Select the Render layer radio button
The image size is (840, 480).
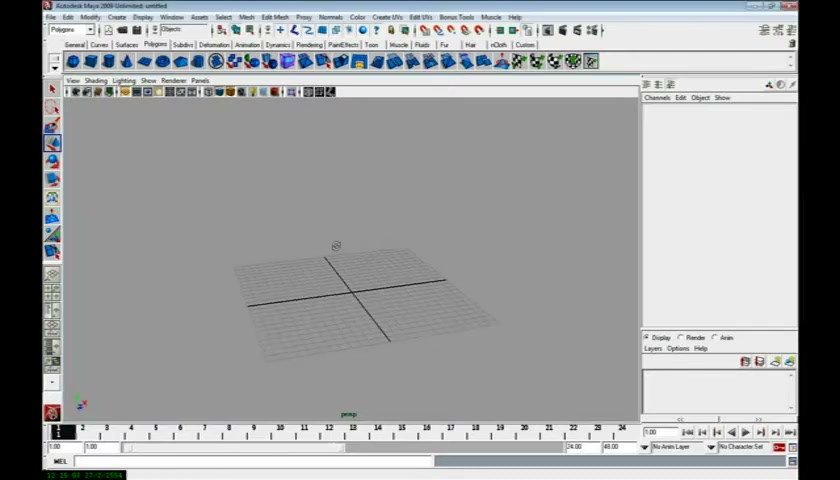coord(680,338)
